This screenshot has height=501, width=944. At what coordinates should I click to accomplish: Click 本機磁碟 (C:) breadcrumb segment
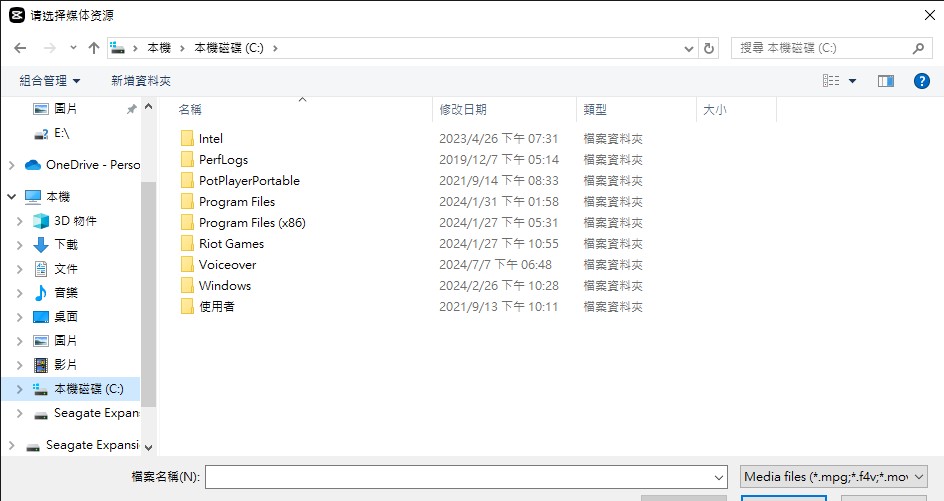[229, 48]
